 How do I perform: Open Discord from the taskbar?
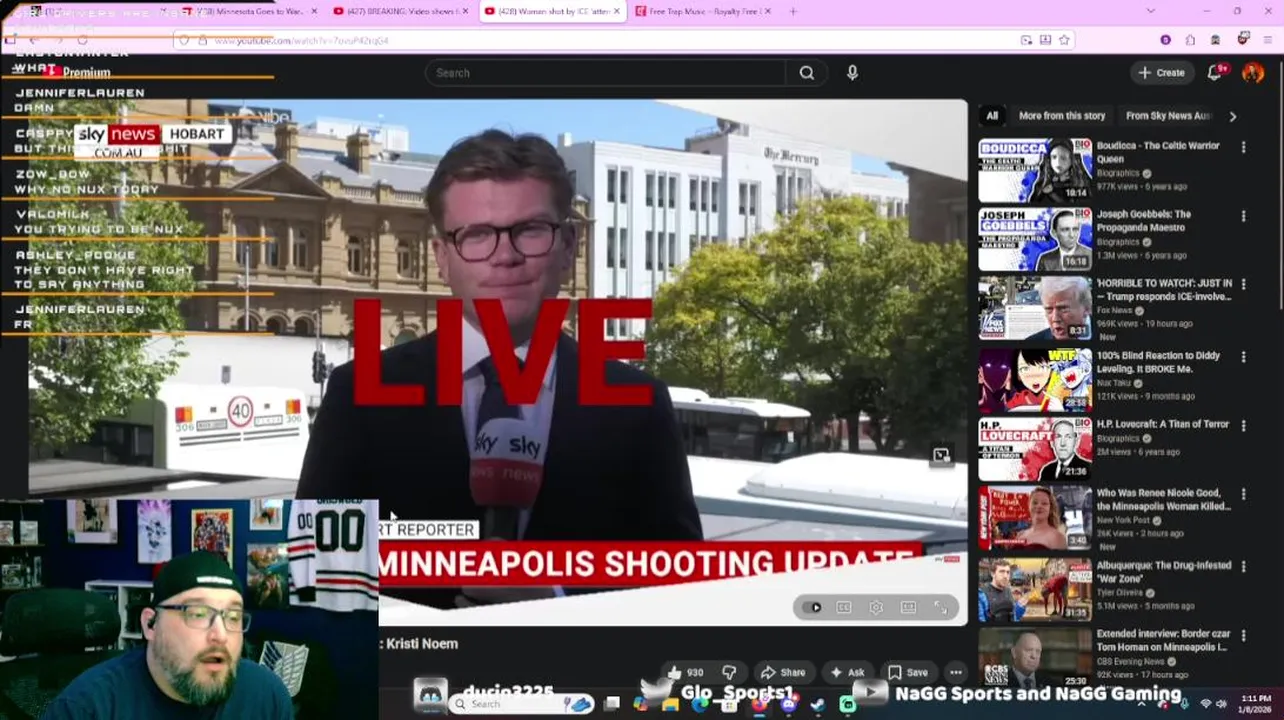point(789,705)
